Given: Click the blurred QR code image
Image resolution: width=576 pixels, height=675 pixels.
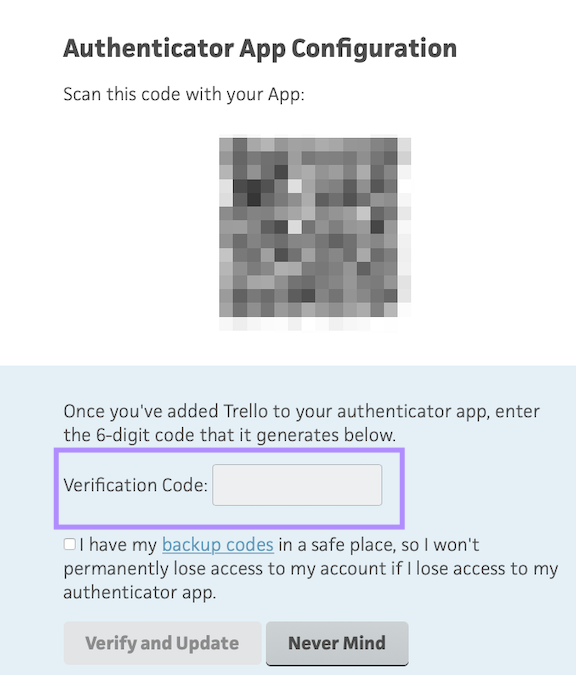Looking at the screenshot, I should click(x=315, y=233).
